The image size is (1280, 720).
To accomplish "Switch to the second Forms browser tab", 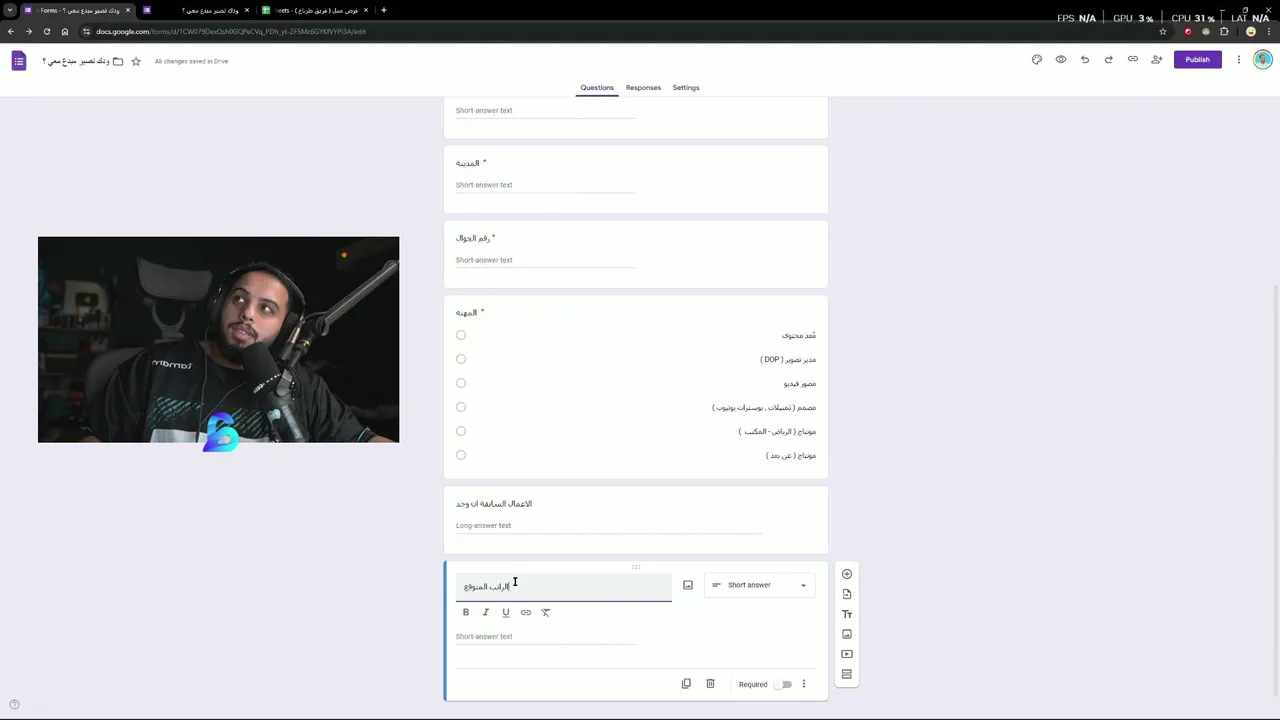I will tap(197, 10).
